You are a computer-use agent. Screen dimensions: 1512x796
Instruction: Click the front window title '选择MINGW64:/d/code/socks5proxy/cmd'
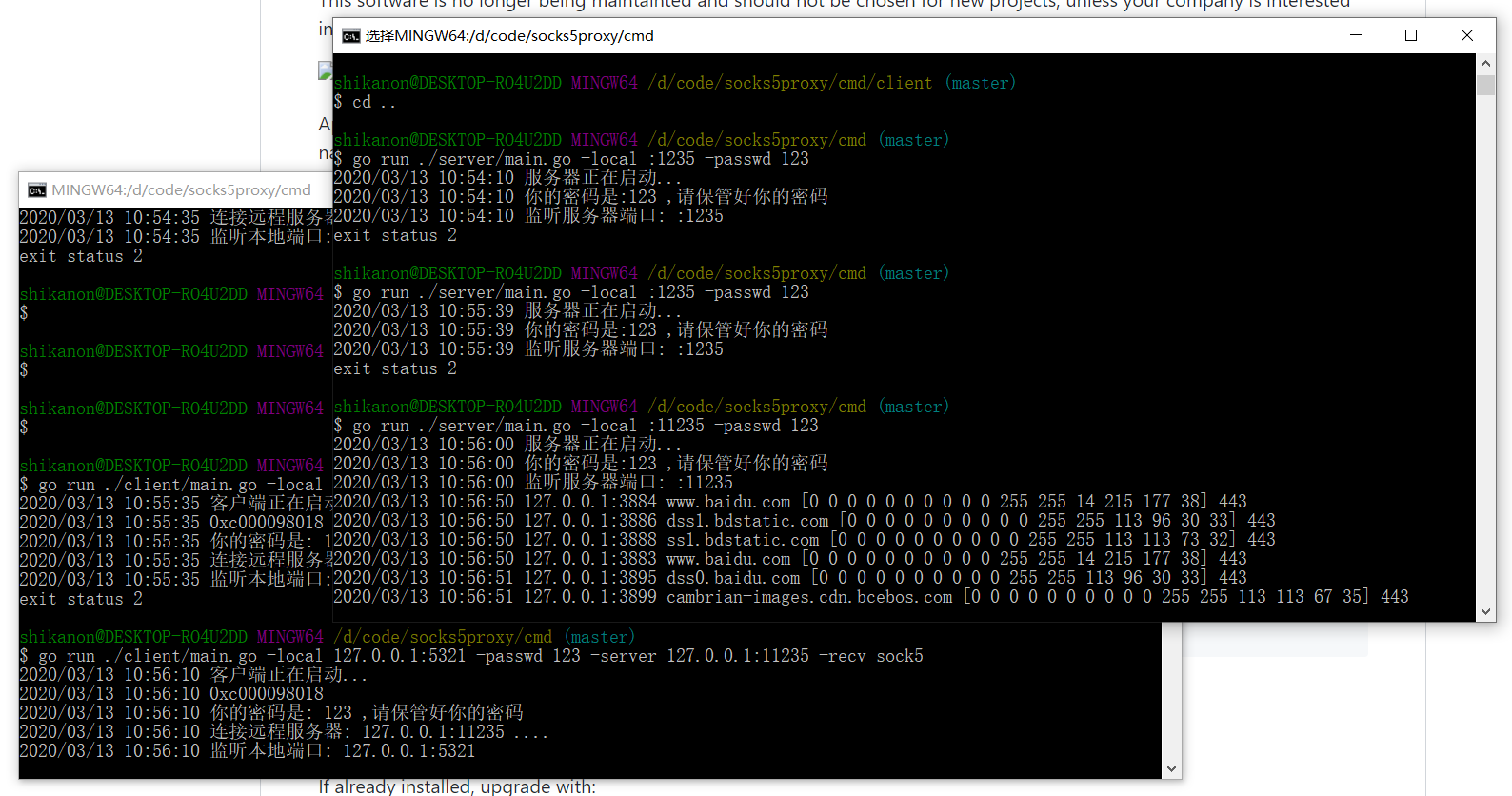point(509,36)
